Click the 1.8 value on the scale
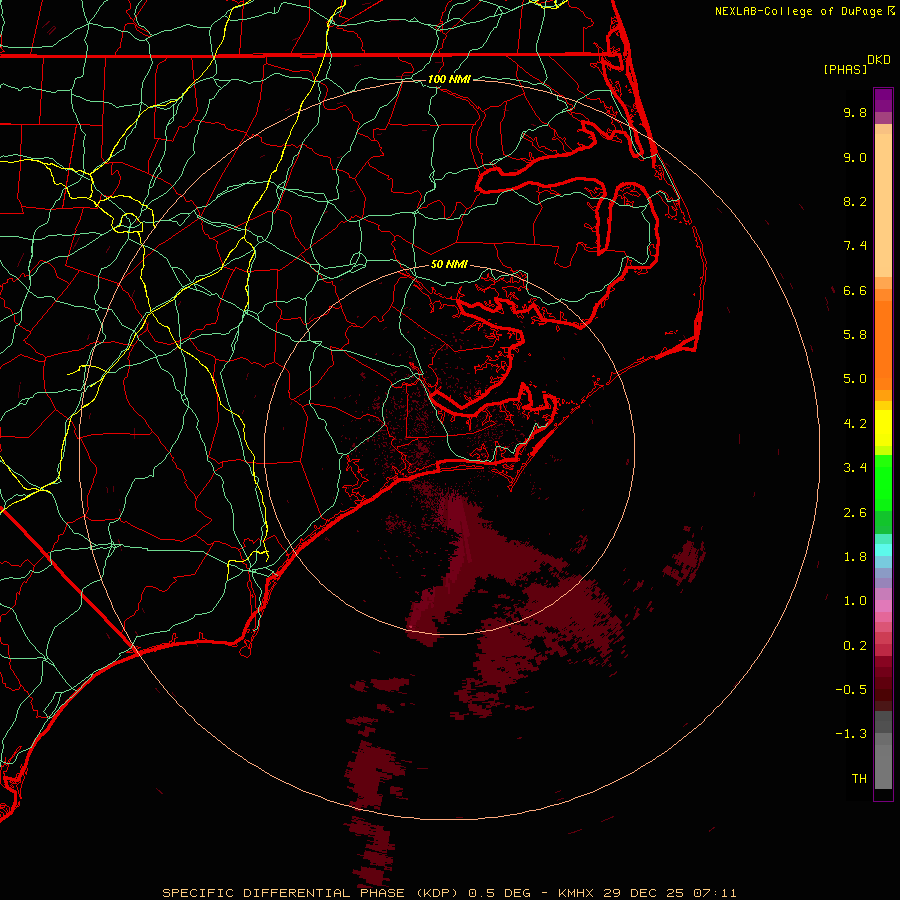 point(855,557)
